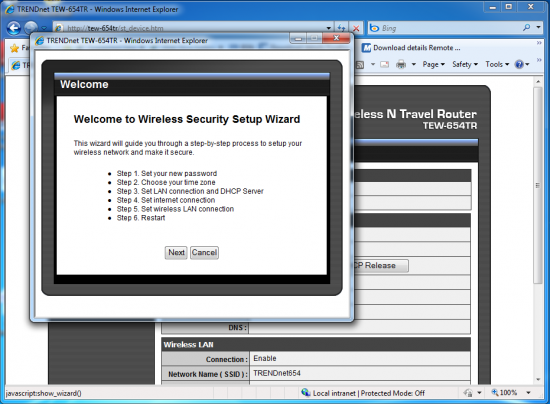Click Local intranet security zone indicator

[363, 393]
